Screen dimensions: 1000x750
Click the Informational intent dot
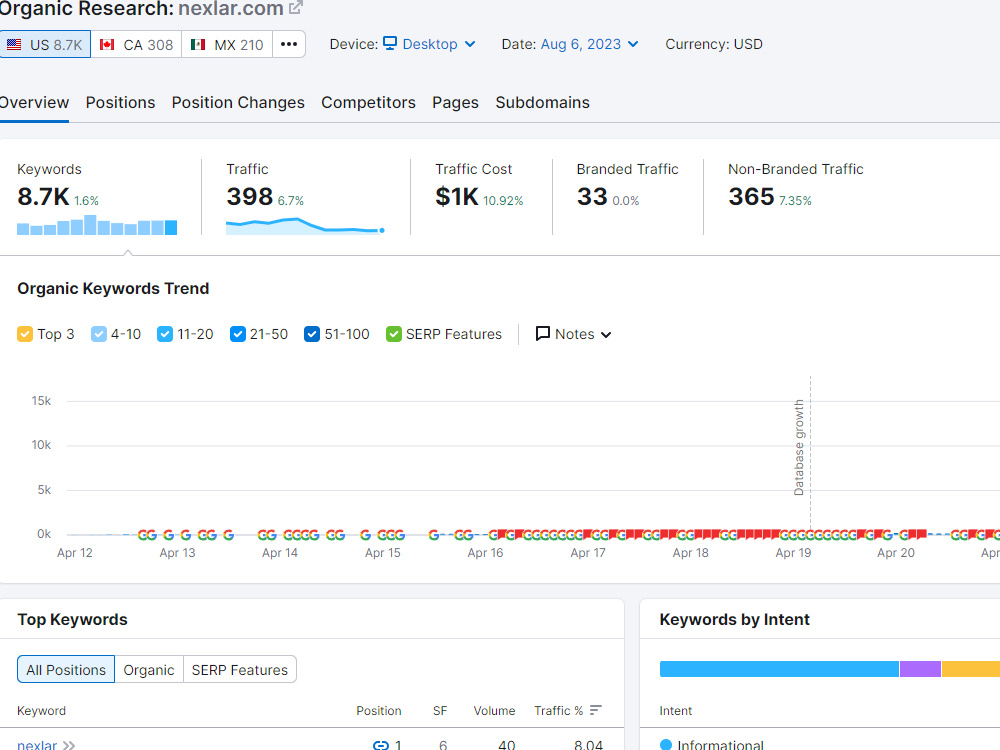click(666, 744)
